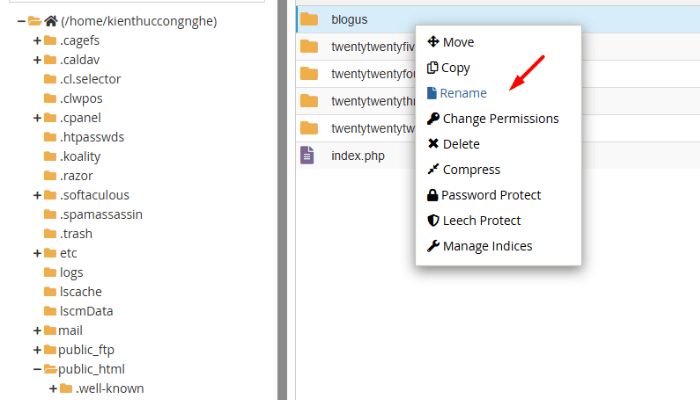This screenshot has width=700, height=400.
Task: Click the padlock icon for Password Protect
Action: pos(433,196)
